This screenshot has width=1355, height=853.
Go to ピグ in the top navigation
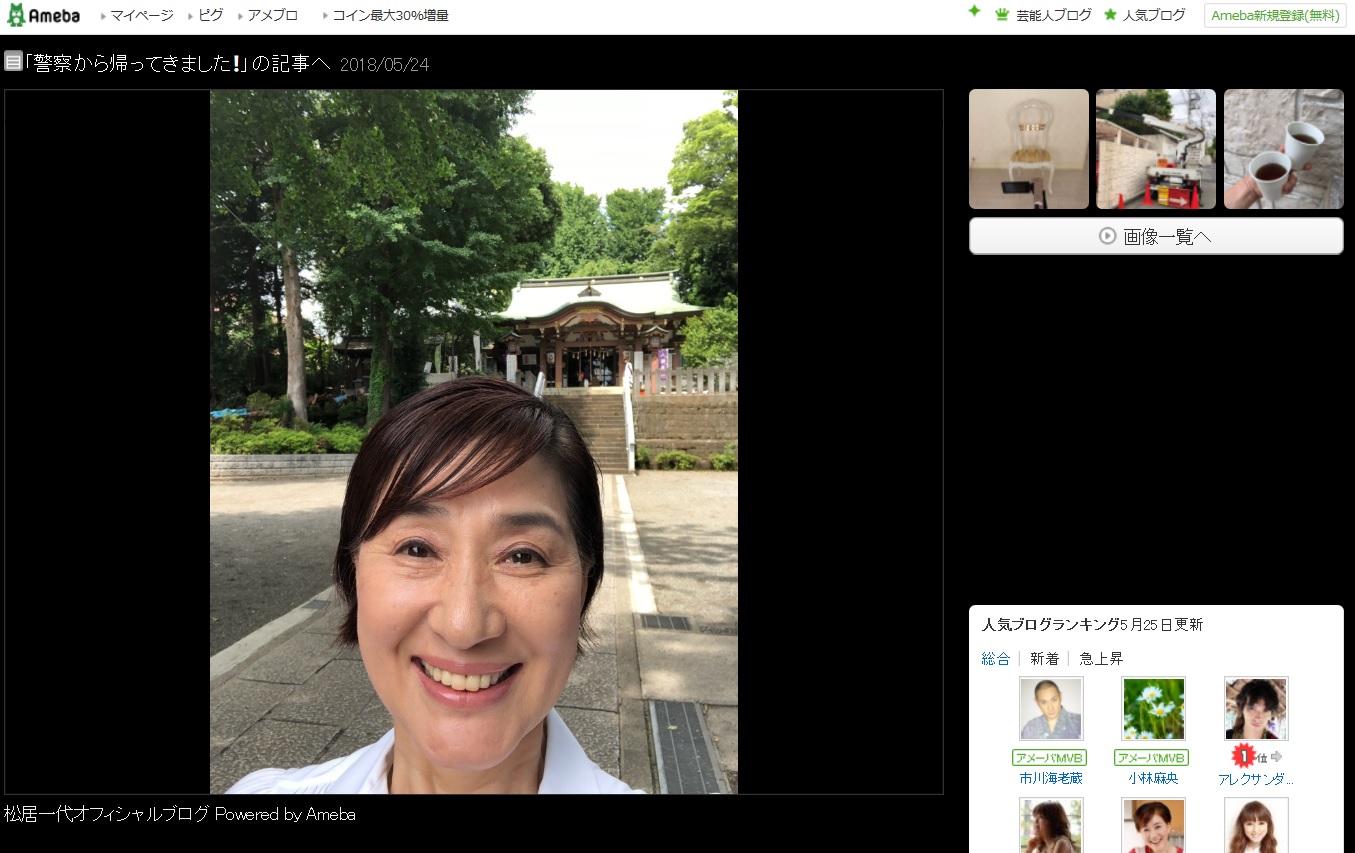[210, 15]
